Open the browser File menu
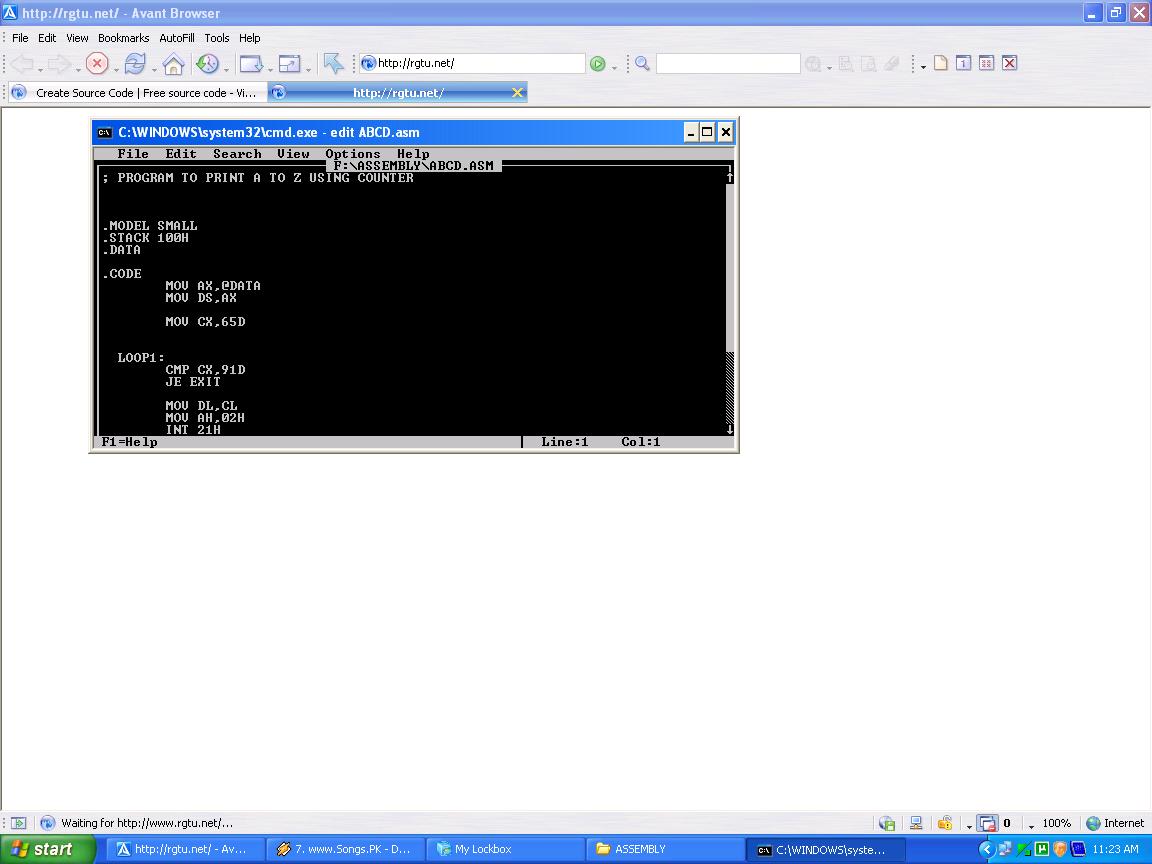The width and height of the screenshot is (1152, 864). pyautogui.click(x=20, y=38)
